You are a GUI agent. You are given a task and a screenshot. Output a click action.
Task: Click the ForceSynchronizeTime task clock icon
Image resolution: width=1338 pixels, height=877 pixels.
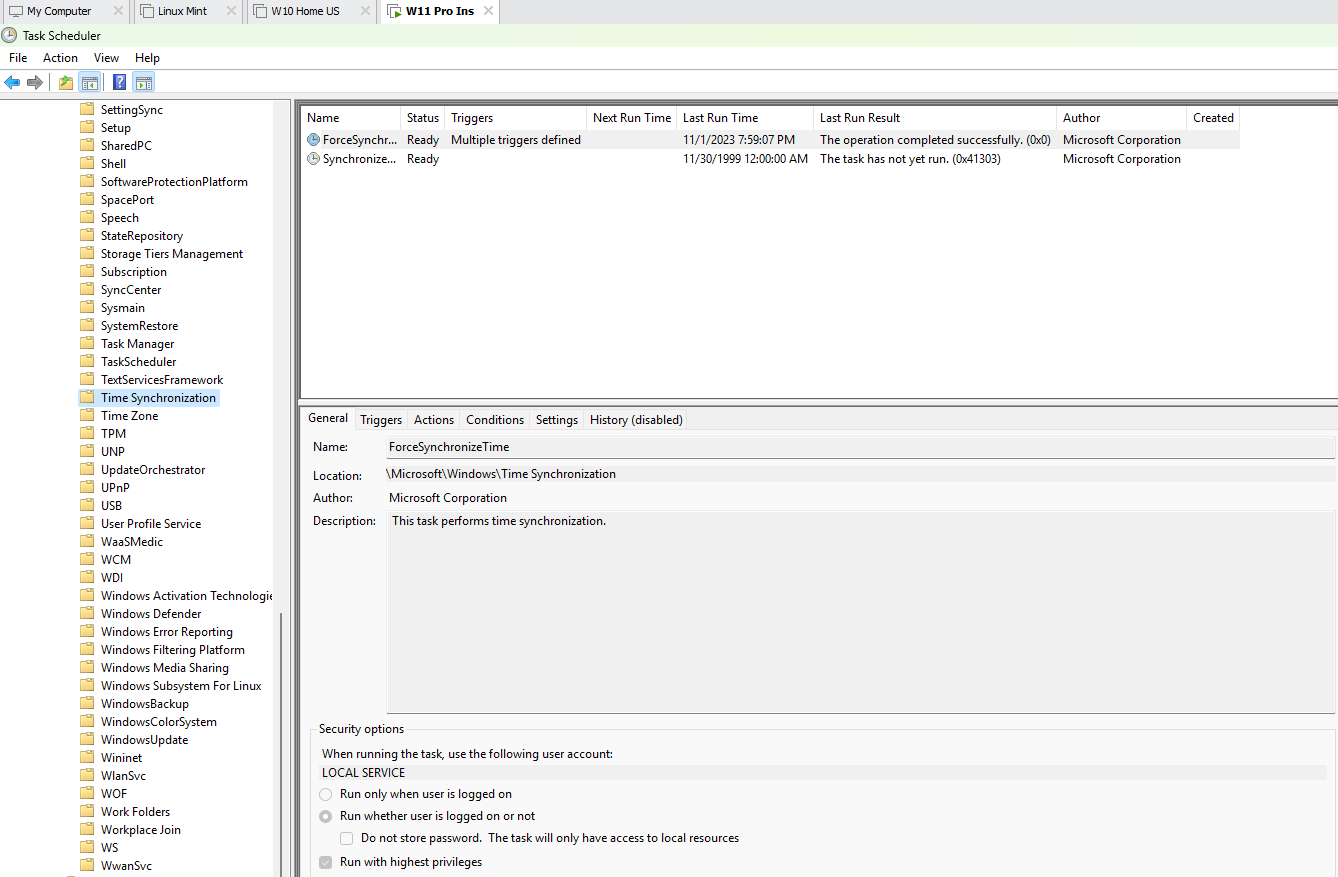(x=313, y=140)
